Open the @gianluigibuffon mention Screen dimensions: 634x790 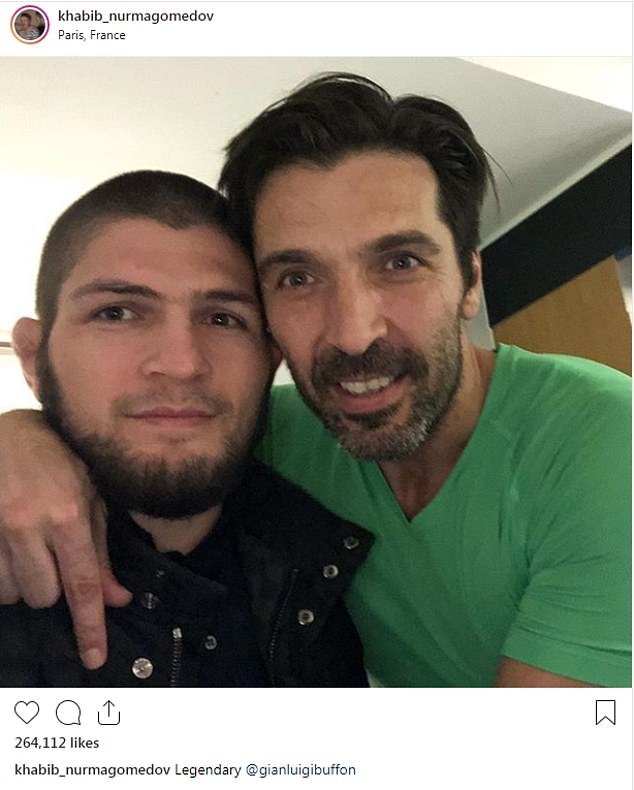pyautogui.click(x=300, y=770)
